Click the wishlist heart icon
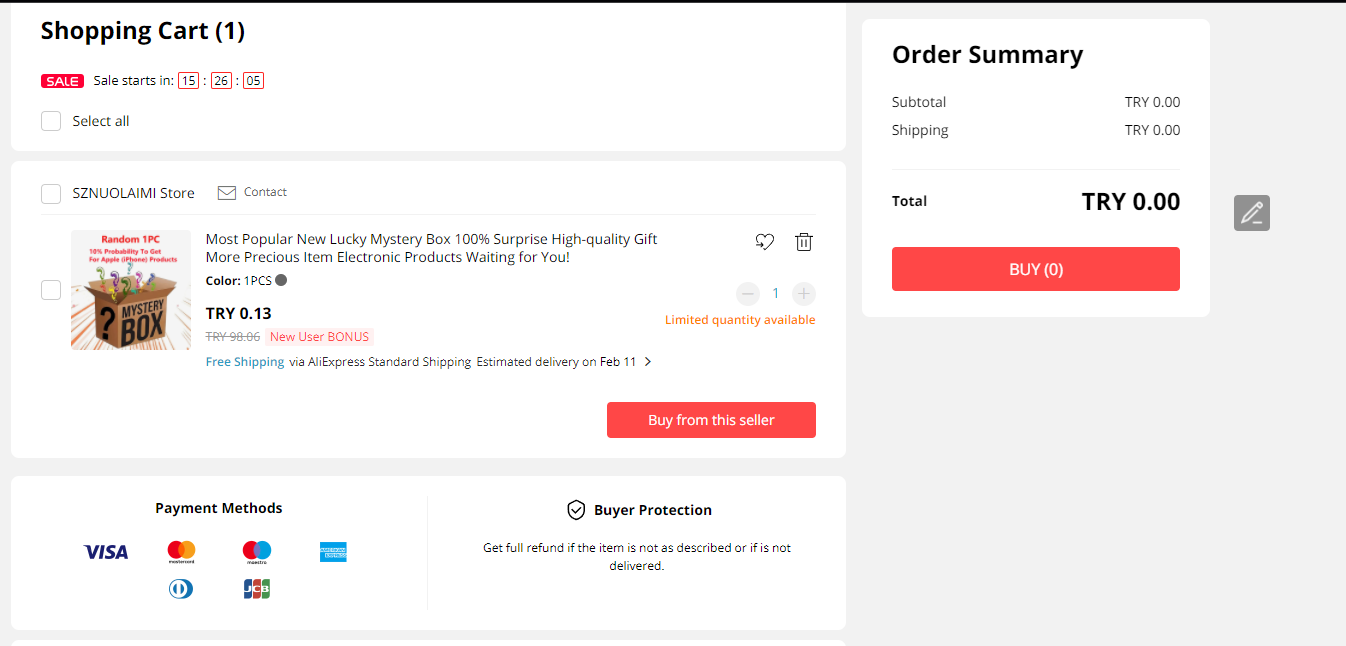 click(765, 241)
